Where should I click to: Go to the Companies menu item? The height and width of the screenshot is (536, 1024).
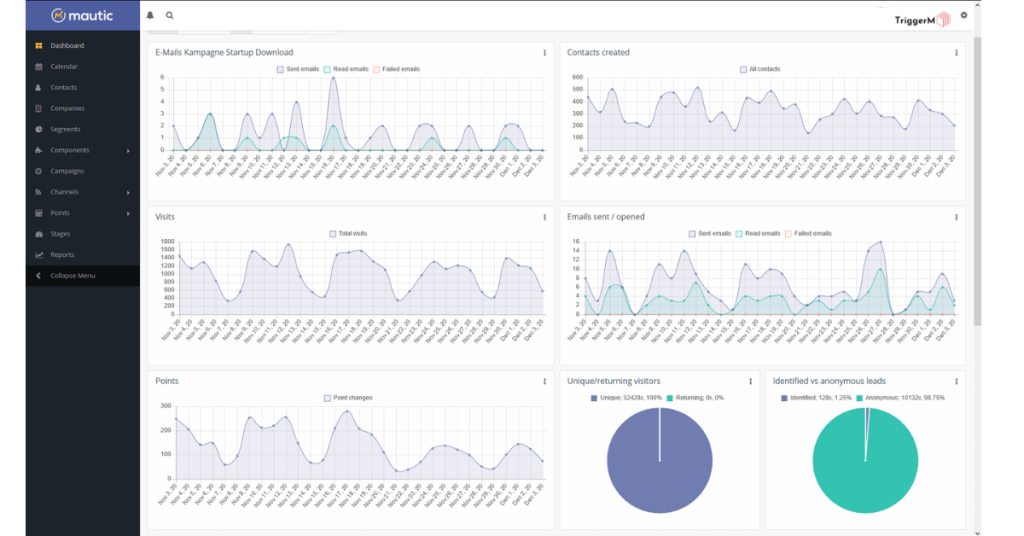67,108
